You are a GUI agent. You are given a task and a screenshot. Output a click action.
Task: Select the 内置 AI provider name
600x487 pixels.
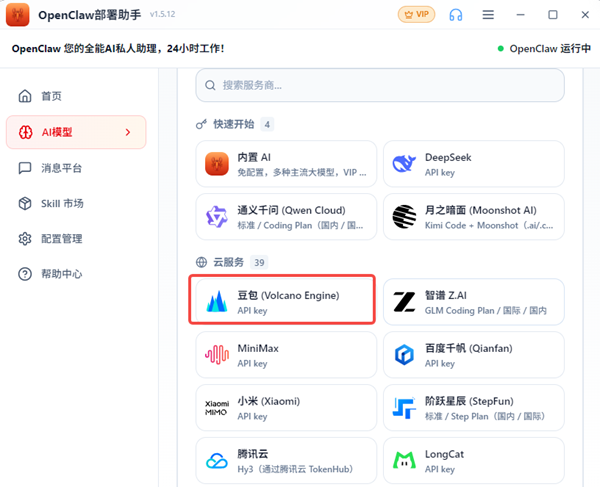[x=254, y=157]
